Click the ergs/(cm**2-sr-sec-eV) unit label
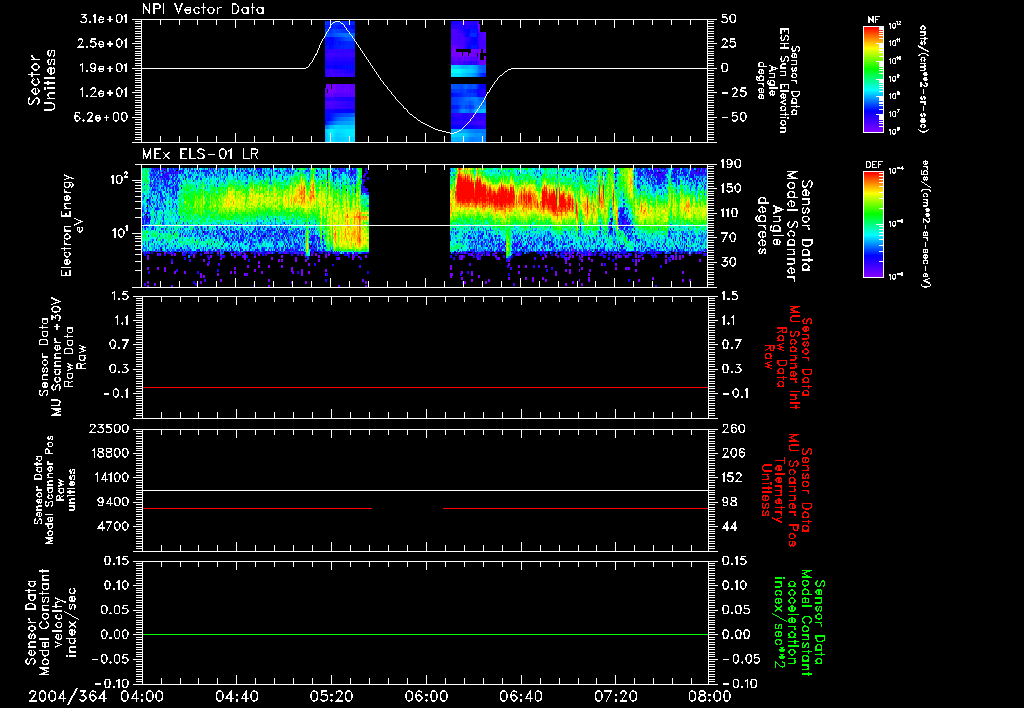Screen dimensions: 1024x708 pos(925,224)
